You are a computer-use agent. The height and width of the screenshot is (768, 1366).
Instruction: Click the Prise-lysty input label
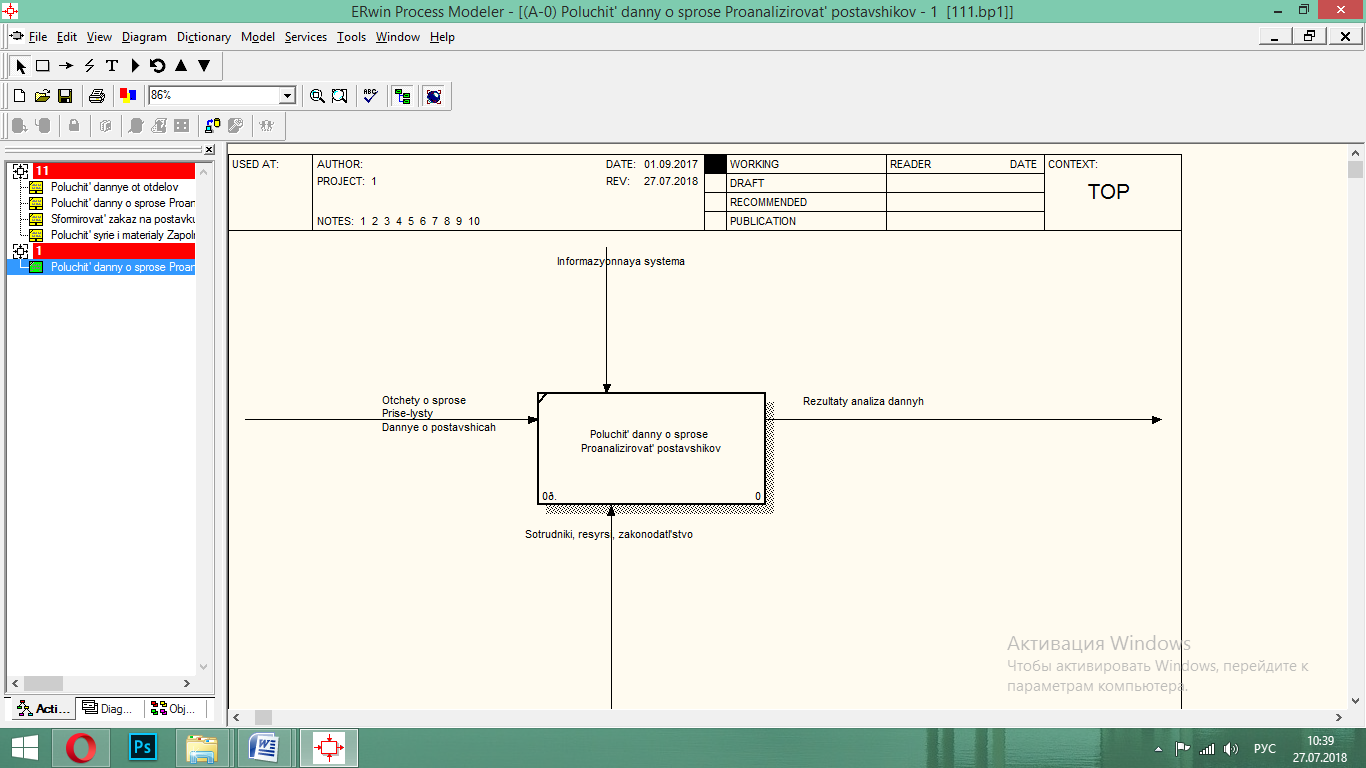point(407,413)
